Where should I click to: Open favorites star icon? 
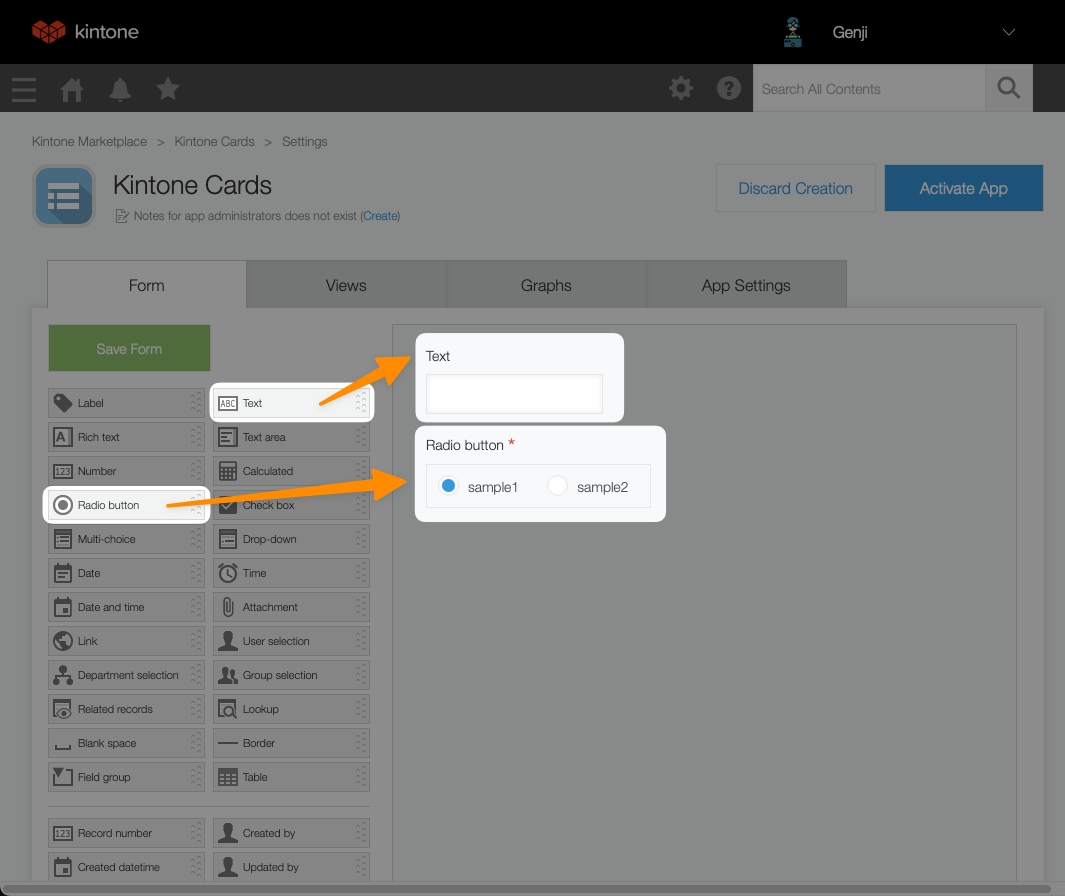coord(168,88)
